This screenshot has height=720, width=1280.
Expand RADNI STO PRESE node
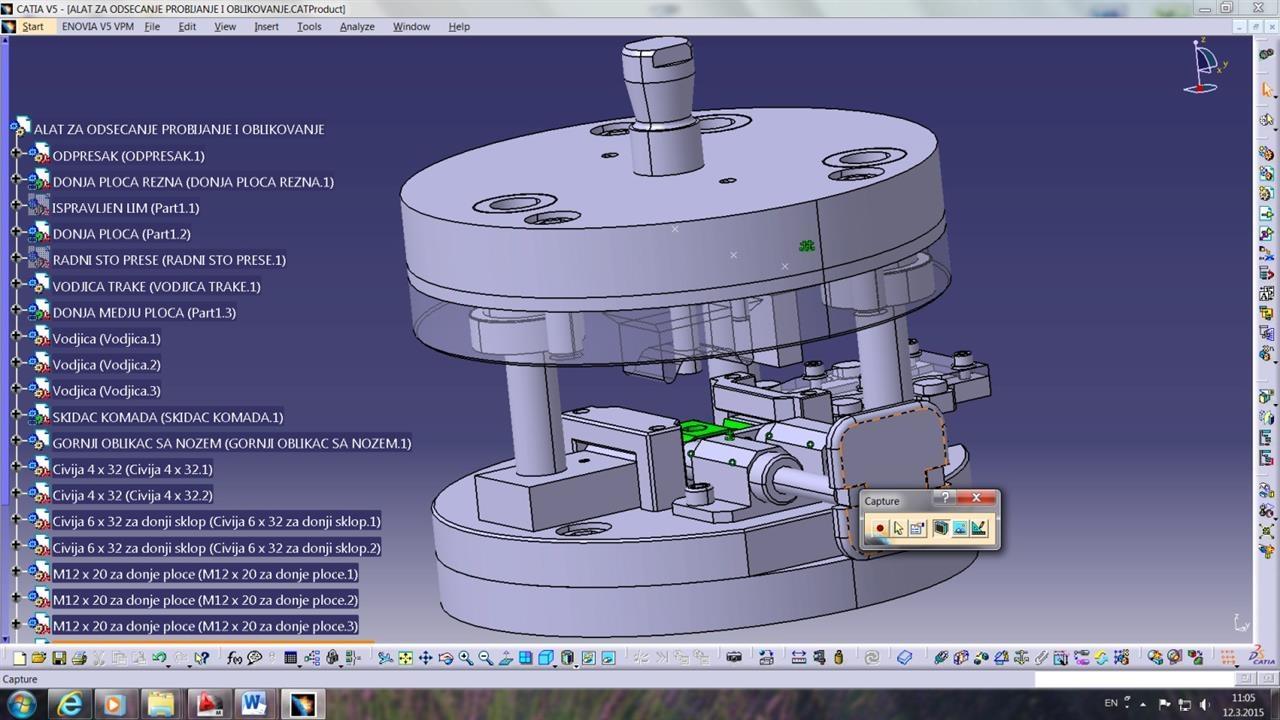16,258
